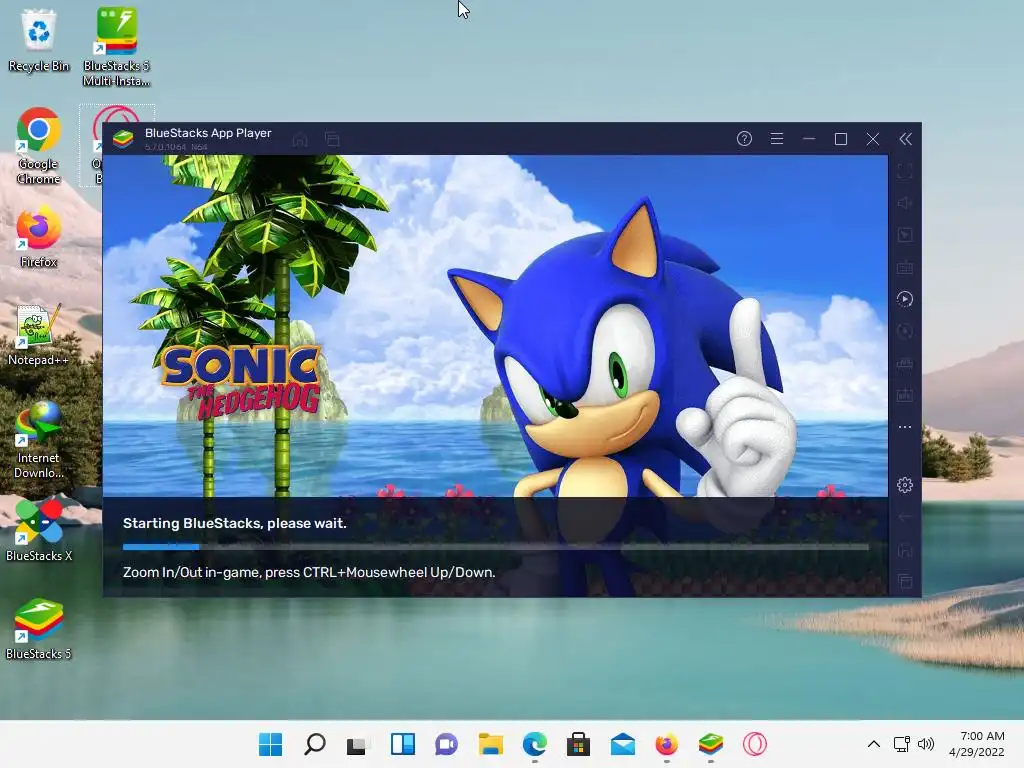
Task: Open volume control in system tray
Action: [926, 744]
